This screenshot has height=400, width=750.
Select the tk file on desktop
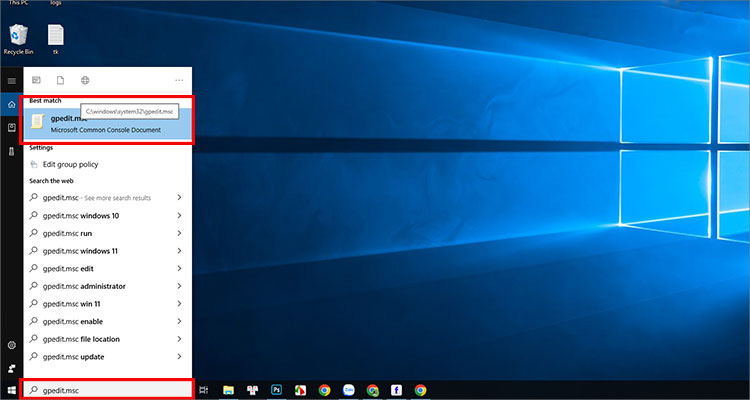(x=55, y=40)
